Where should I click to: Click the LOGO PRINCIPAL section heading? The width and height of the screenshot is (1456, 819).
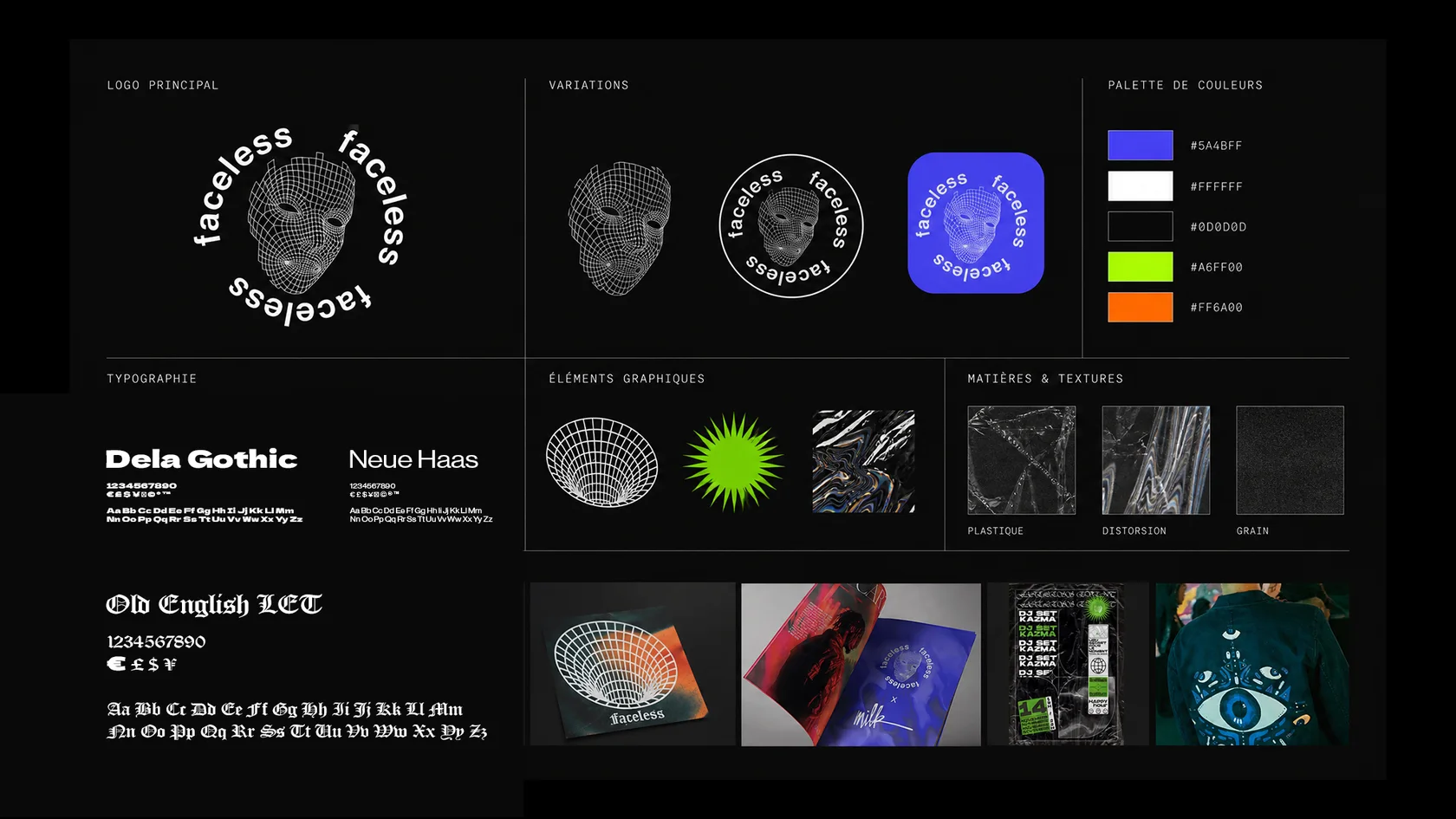(x=163, y=85)
